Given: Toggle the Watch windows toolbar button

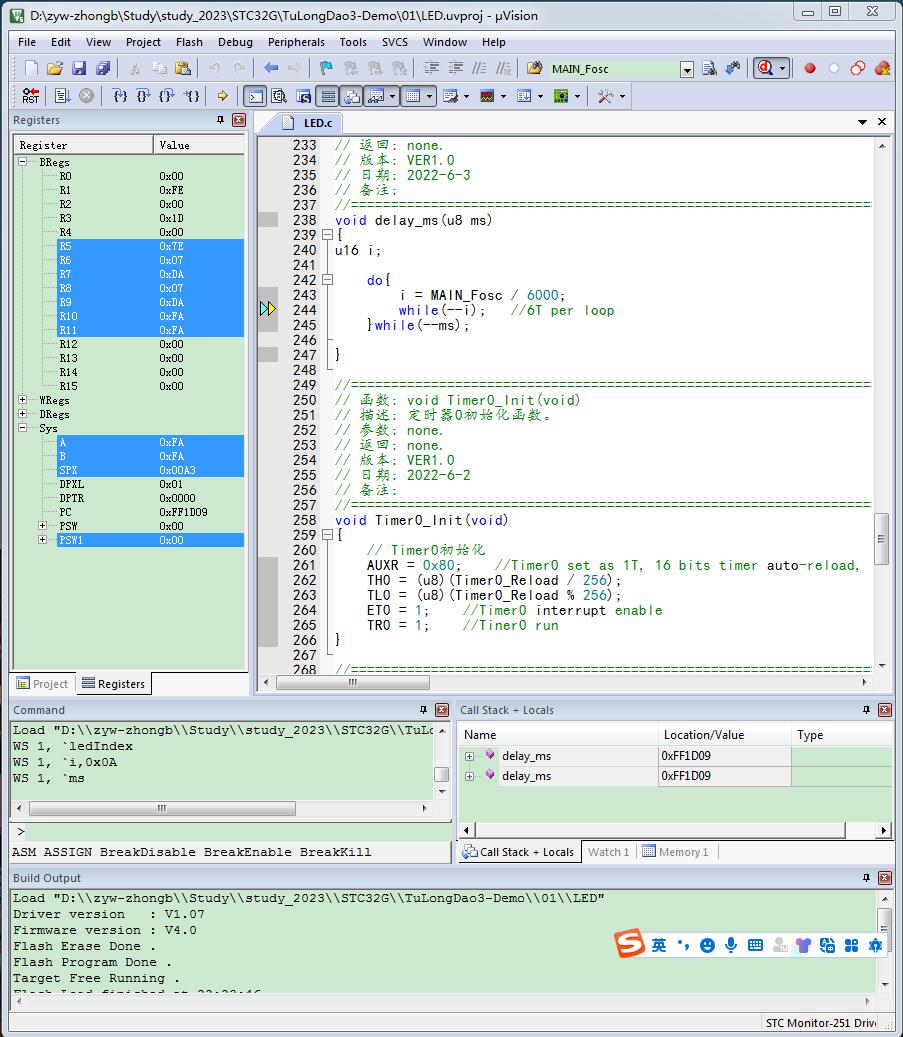Looking at the screenshot, I should 376,96.
